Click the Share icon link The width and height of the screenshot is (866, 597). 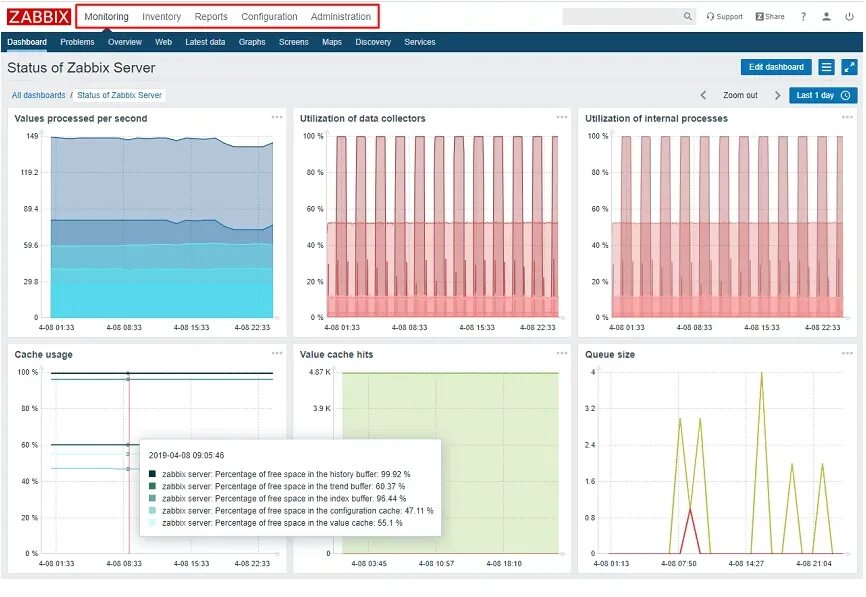[x=770, y=17]
